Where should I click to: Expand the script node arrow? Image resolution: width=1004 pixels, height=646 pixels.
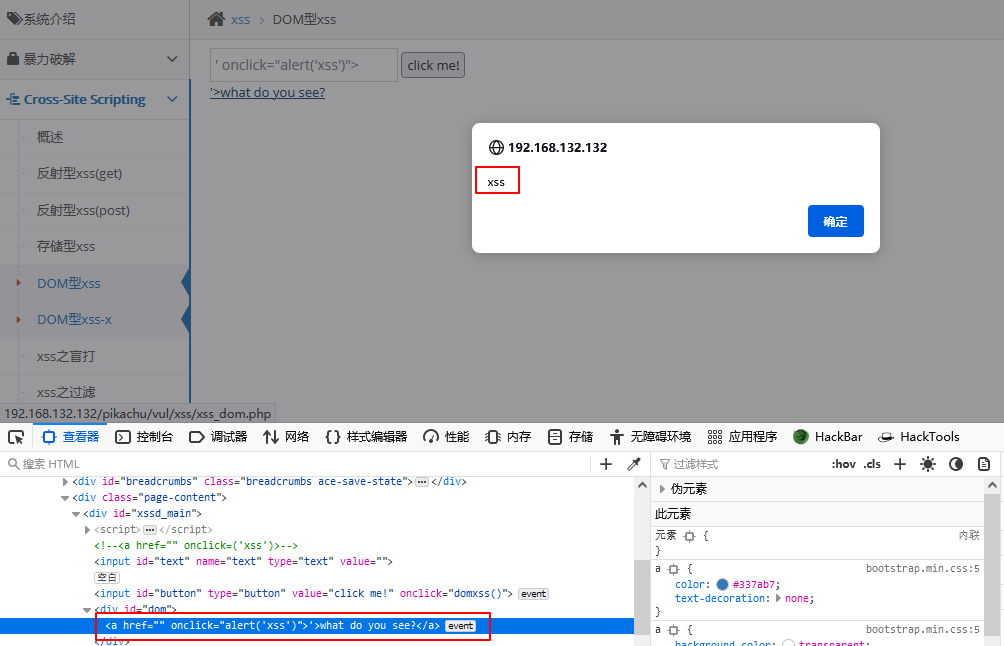click(87, 530)
